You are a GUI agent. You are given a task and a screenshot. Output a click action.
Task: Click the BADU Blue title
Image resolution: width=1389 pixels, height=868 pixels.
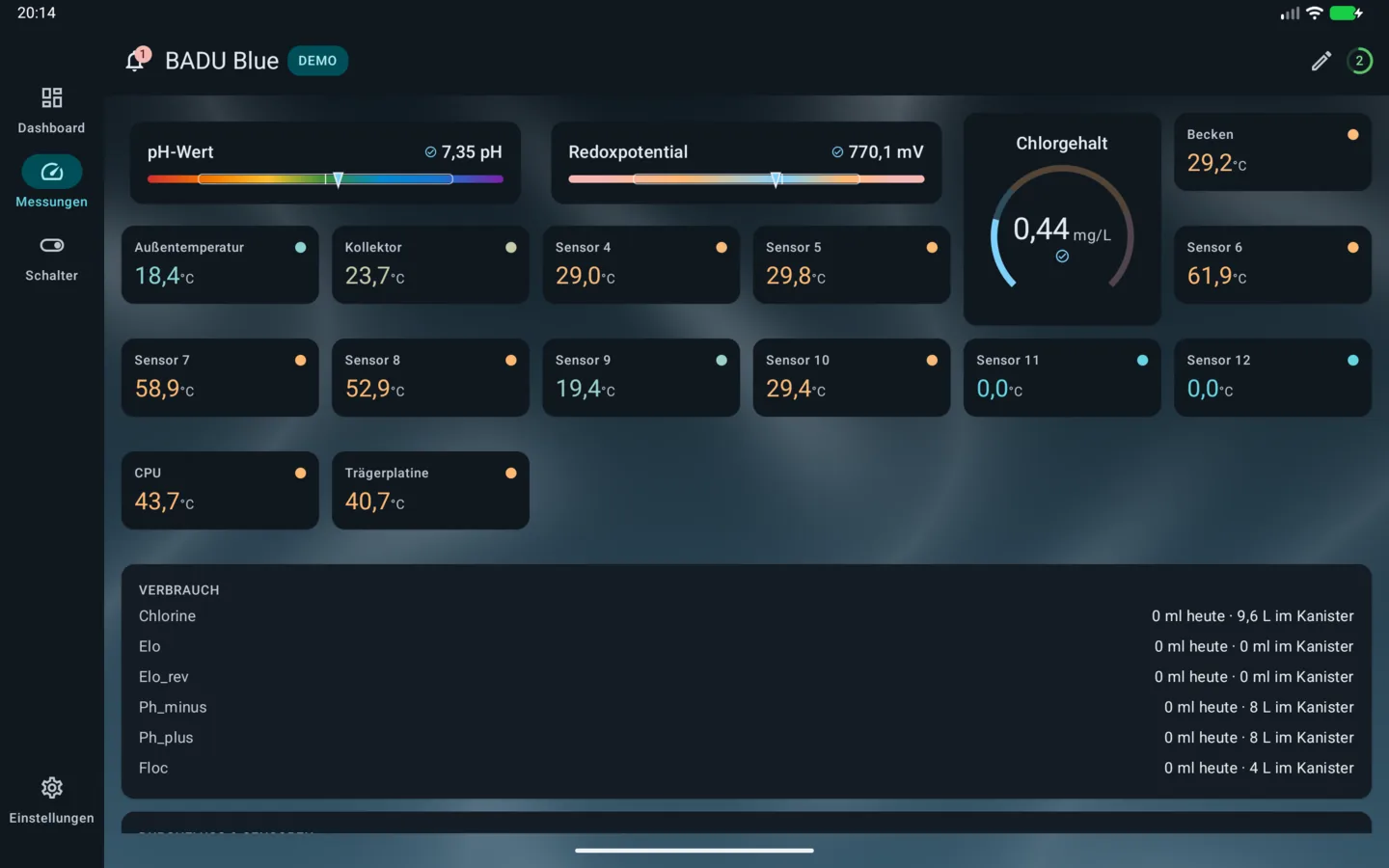pos(222,61)
